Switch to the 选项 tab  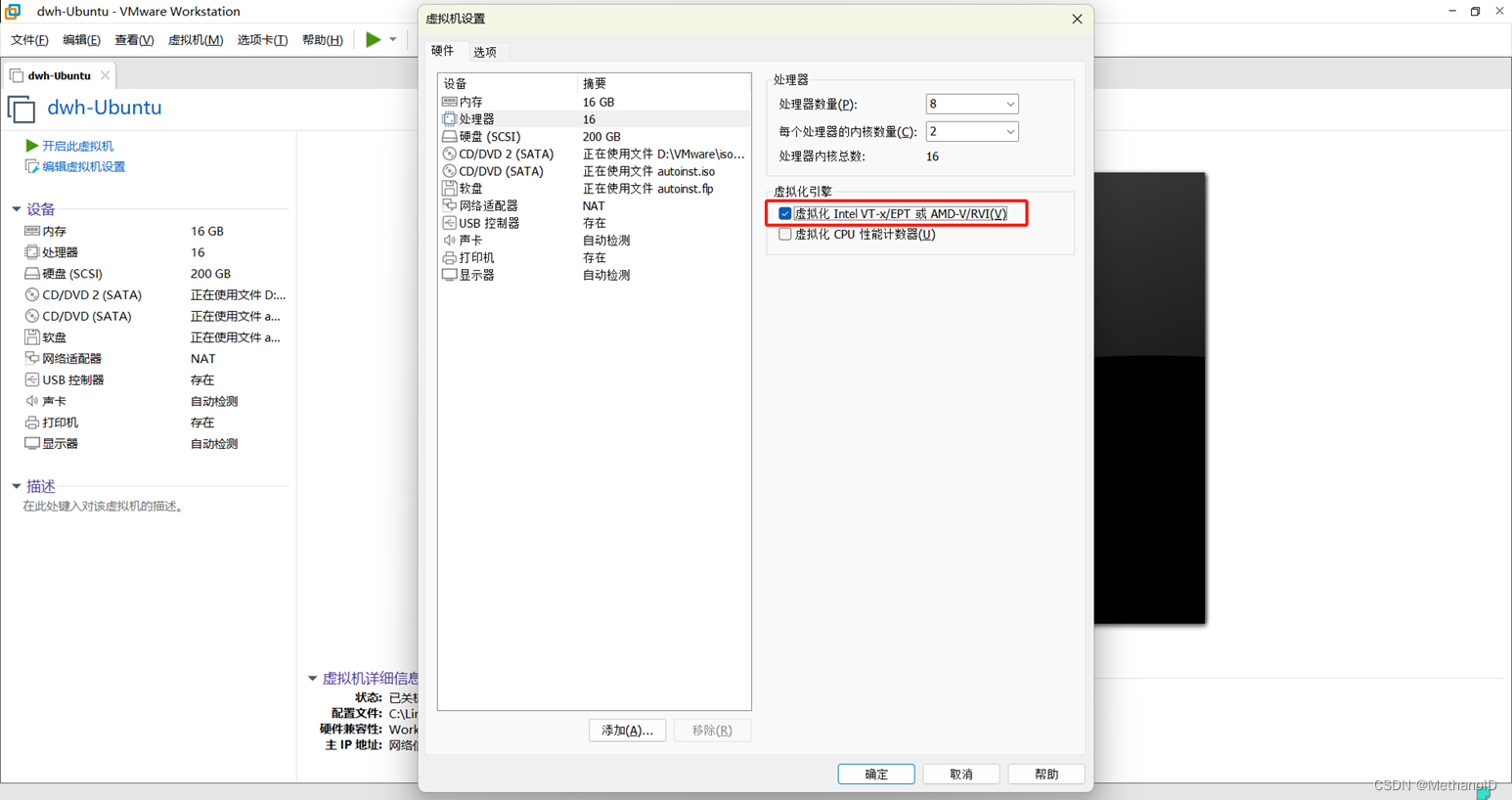point(484,51)
